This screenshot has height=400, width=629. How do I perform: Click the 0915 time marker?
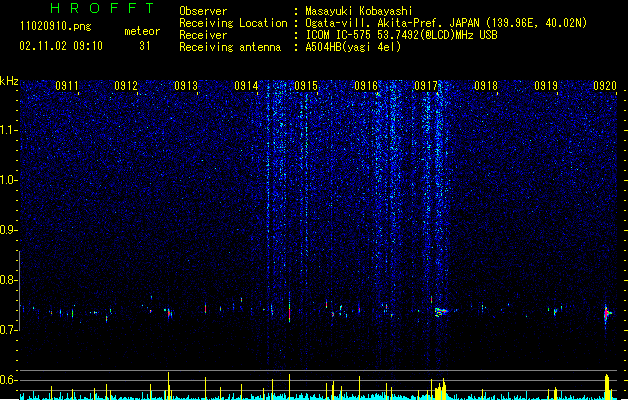click(x=306, y=86)
